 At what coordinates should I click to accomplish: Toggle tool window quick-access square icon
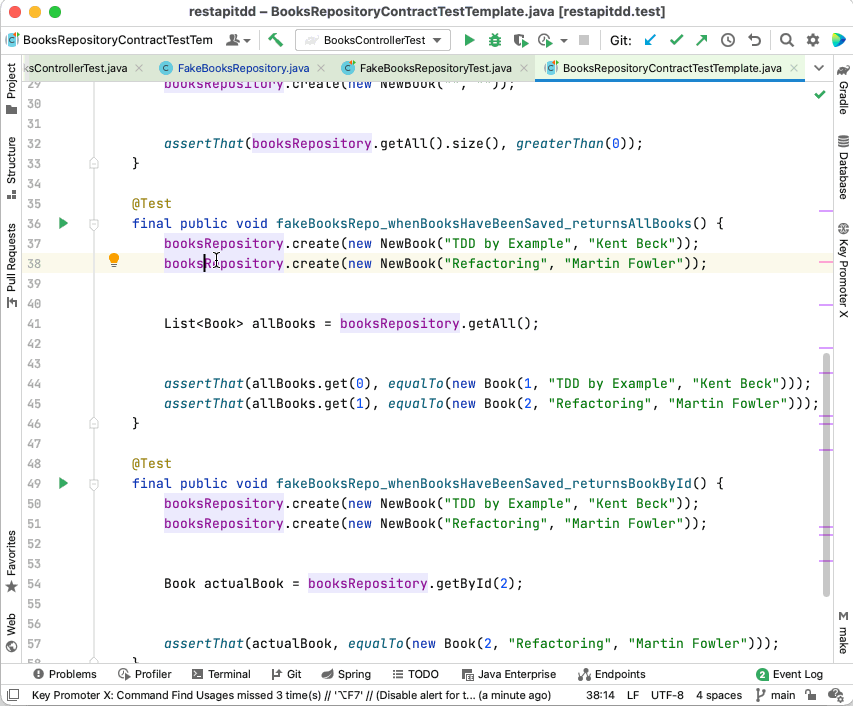coord(13,695)
